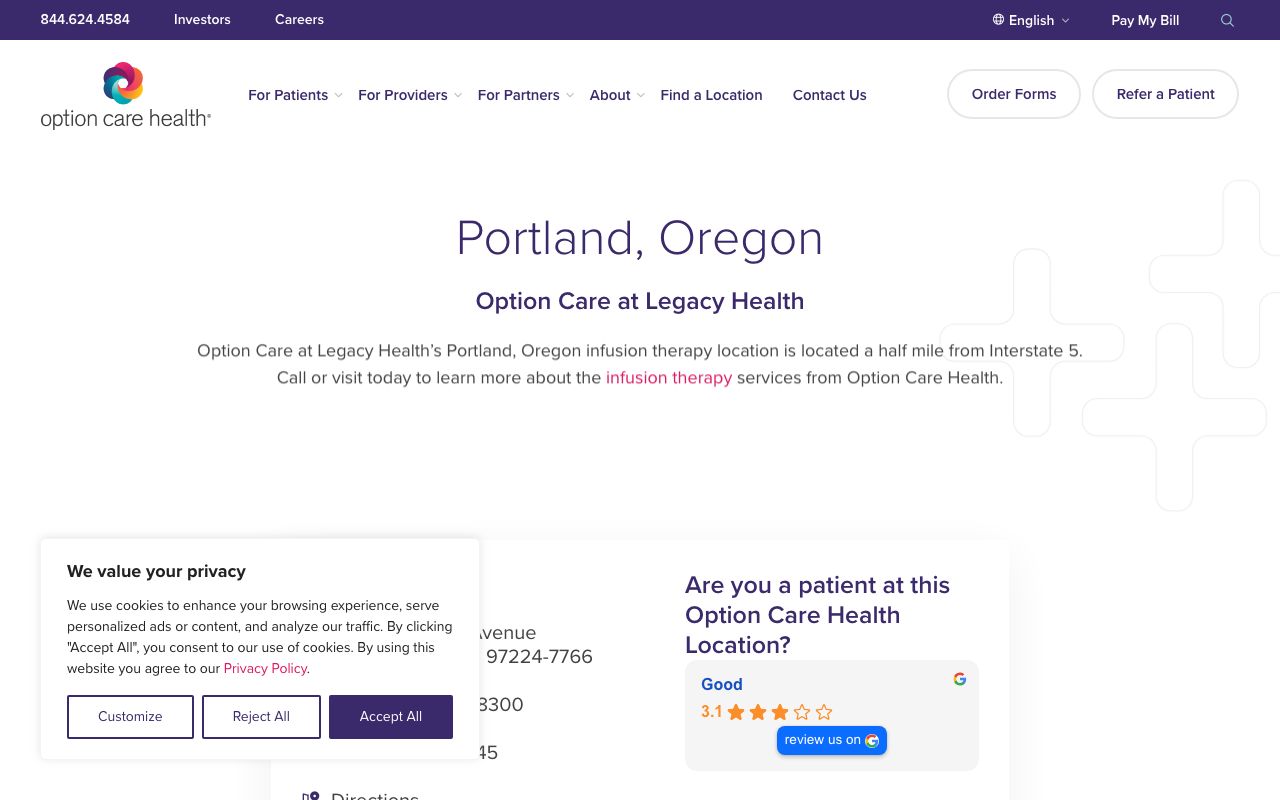
Task: Click the Refer a Patient button
Action: [1165, 94]
